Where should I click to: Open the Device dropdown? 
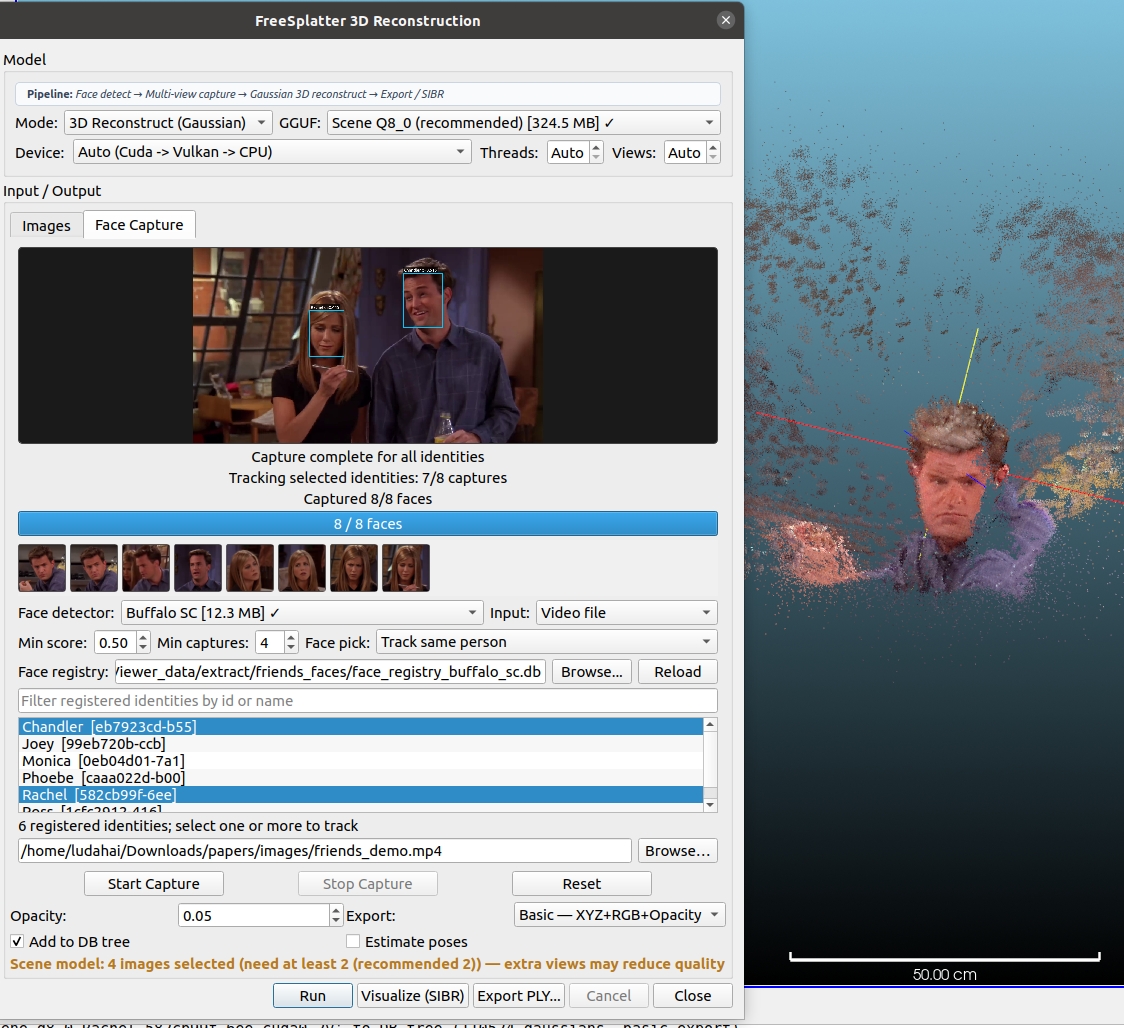272,152
